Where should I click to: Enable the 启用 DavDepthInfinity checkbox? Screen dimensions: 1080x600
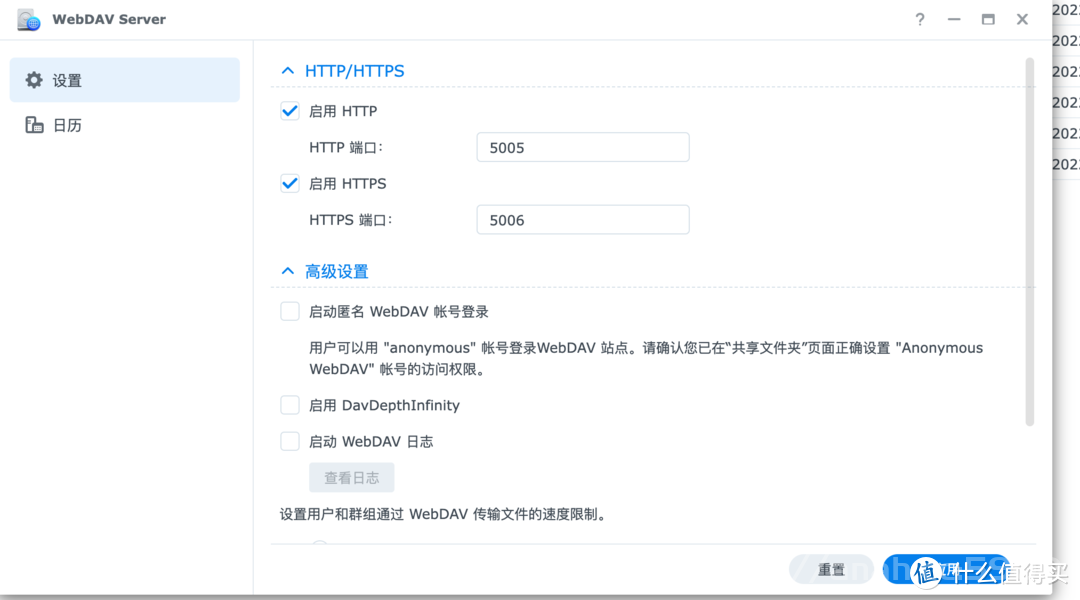click(290, 405)
